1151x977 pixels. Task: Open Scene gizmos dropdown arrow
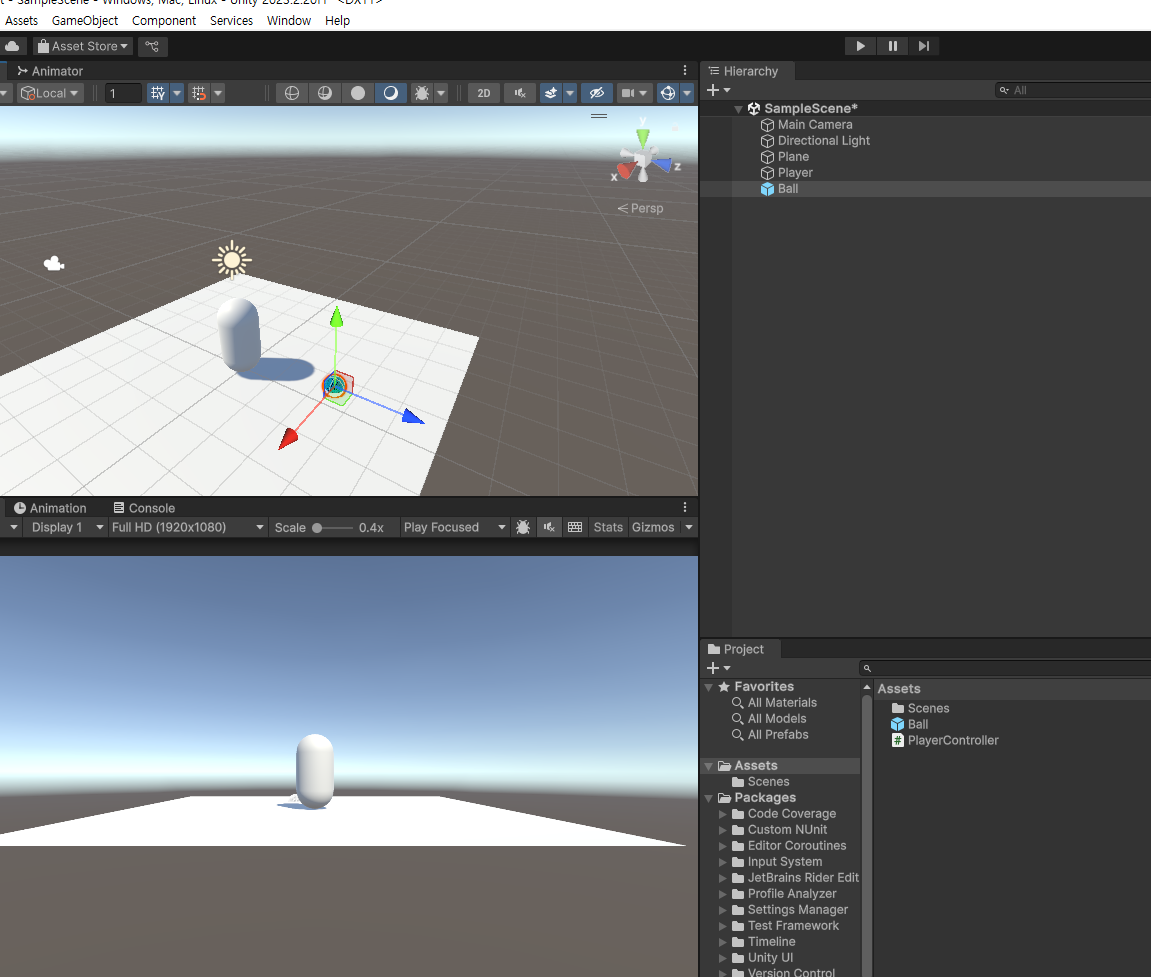687,93
